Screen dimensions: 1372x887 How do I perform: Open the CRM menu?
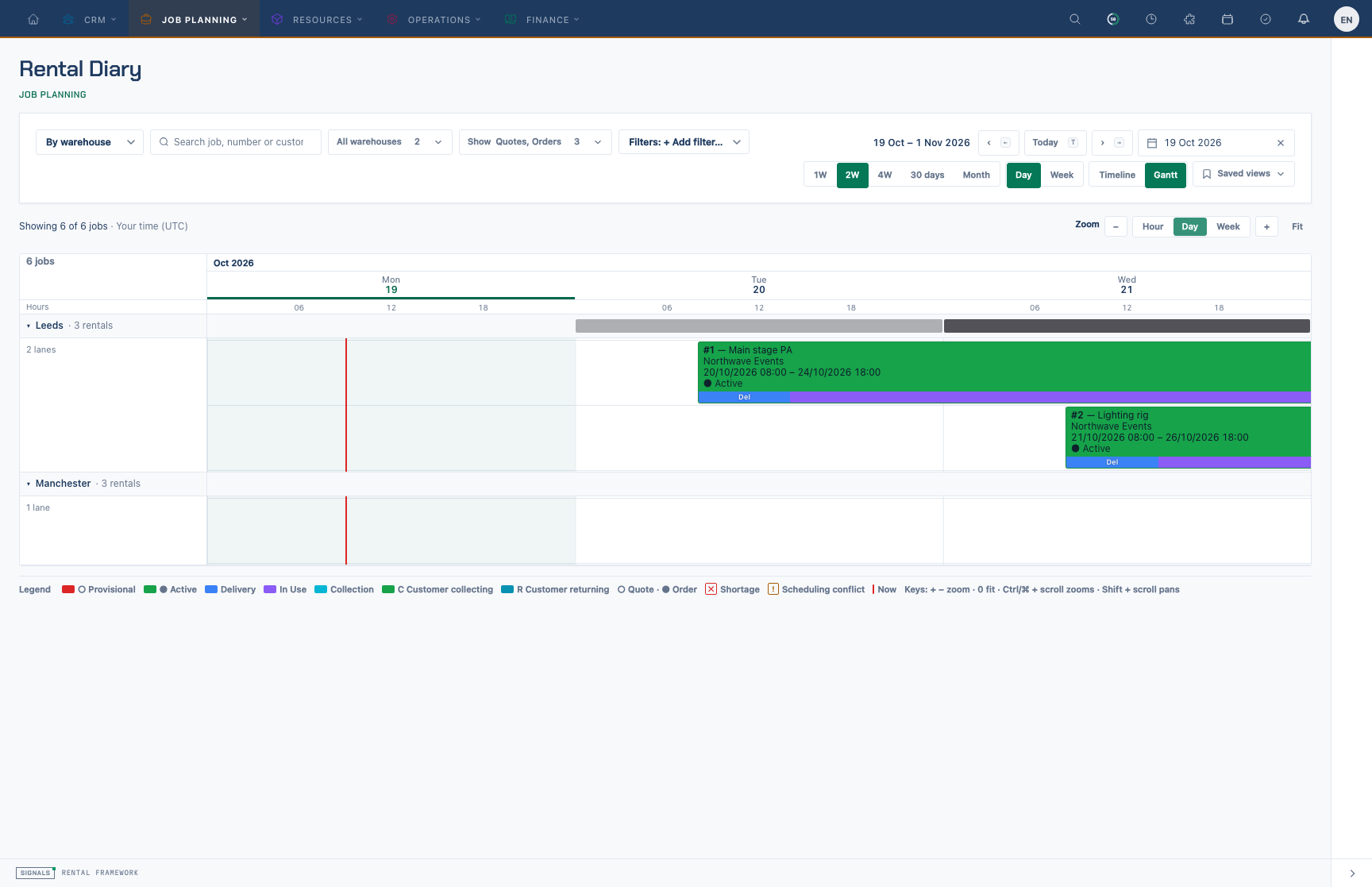[x=90, y=19]
